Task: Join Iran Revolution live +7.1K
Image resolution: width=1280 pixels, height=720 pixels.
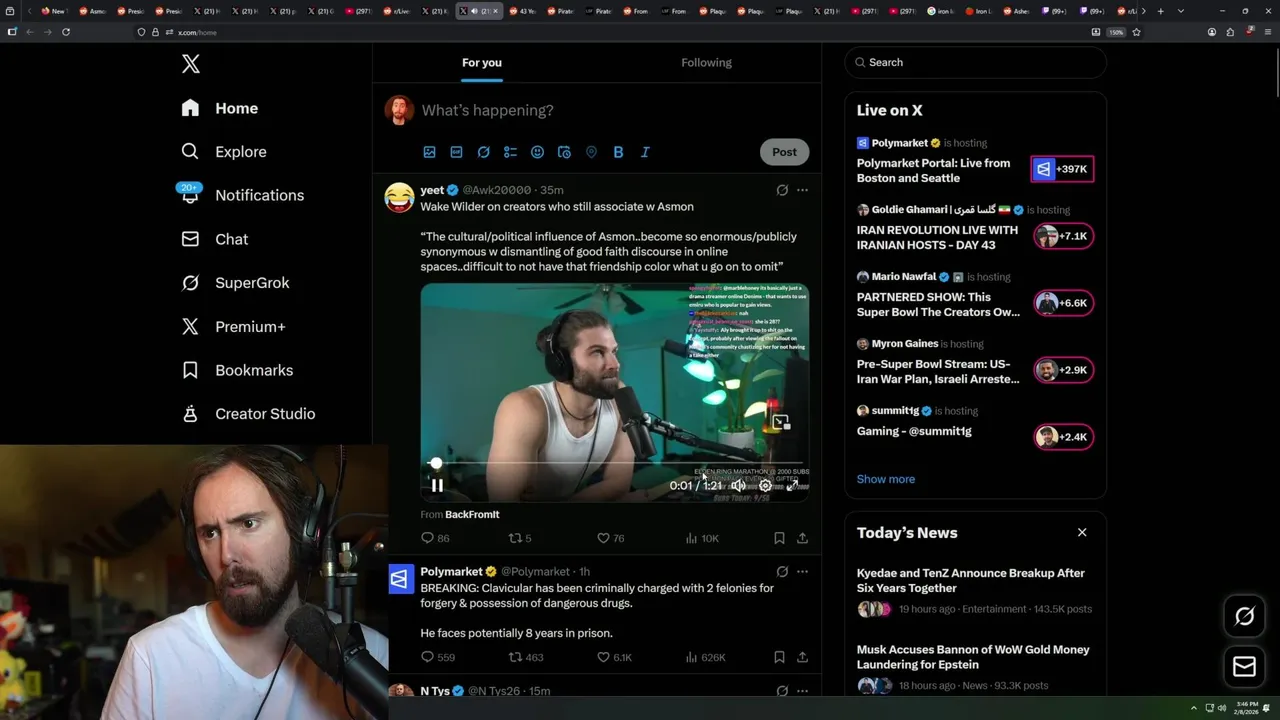Action: (1064, 236)
